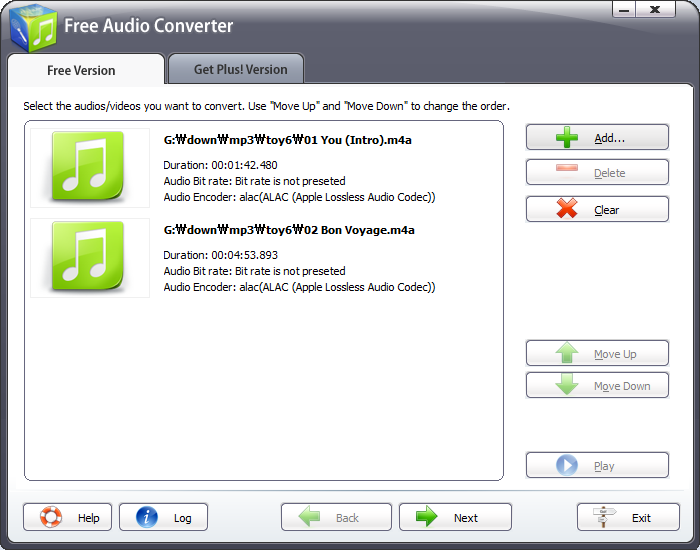700x550 pixels.
Task: Click the Add... button
Action: pyautogui.click(x=597, y=137)
